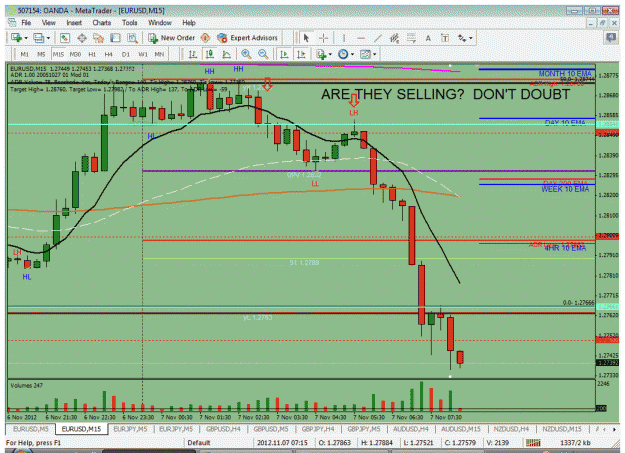
Task: Switch to the NZDUSD,H4 chart tab
Action: click(511, 429)
